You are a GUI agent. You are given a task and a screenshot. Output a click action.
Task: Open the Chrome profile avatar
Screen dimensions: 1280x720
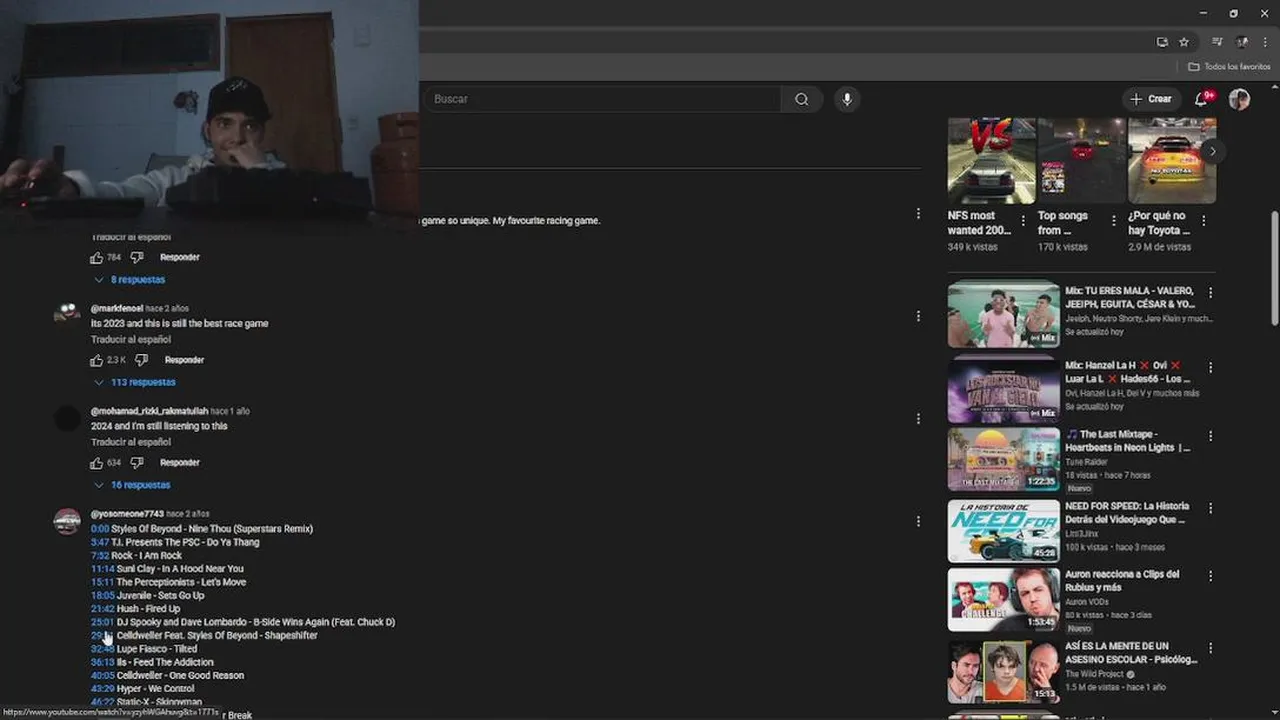coord(1242,42)
